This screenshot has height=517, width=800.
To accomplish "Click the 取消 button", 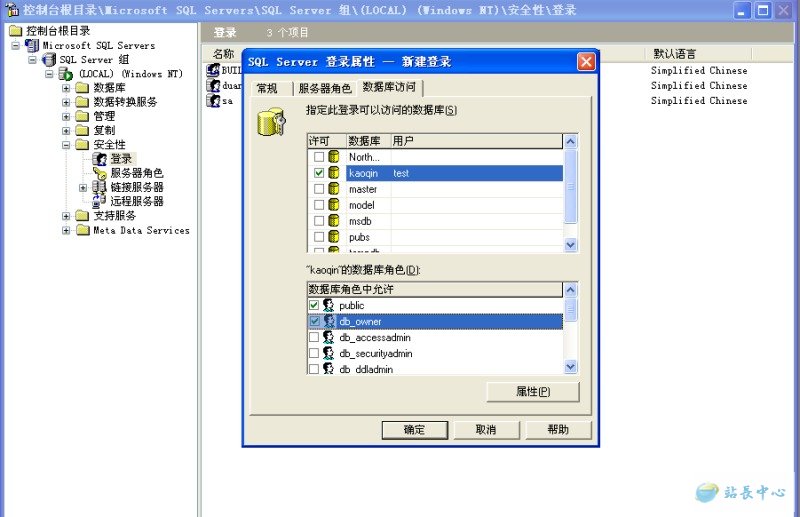I will (486, 430).
